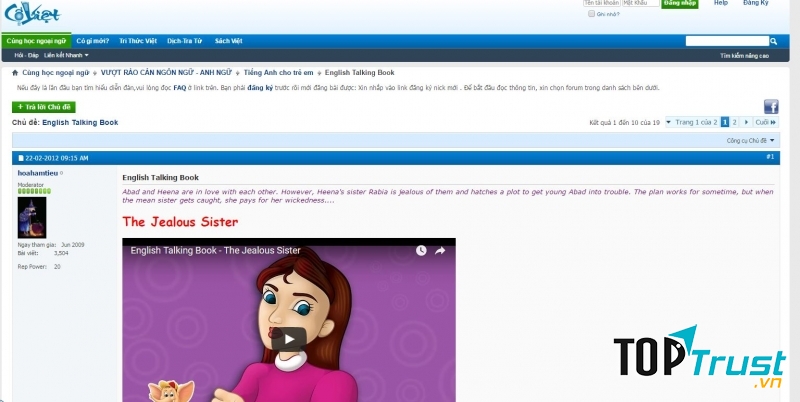Click the Trả lời Chủ đề button

(44, 107)
